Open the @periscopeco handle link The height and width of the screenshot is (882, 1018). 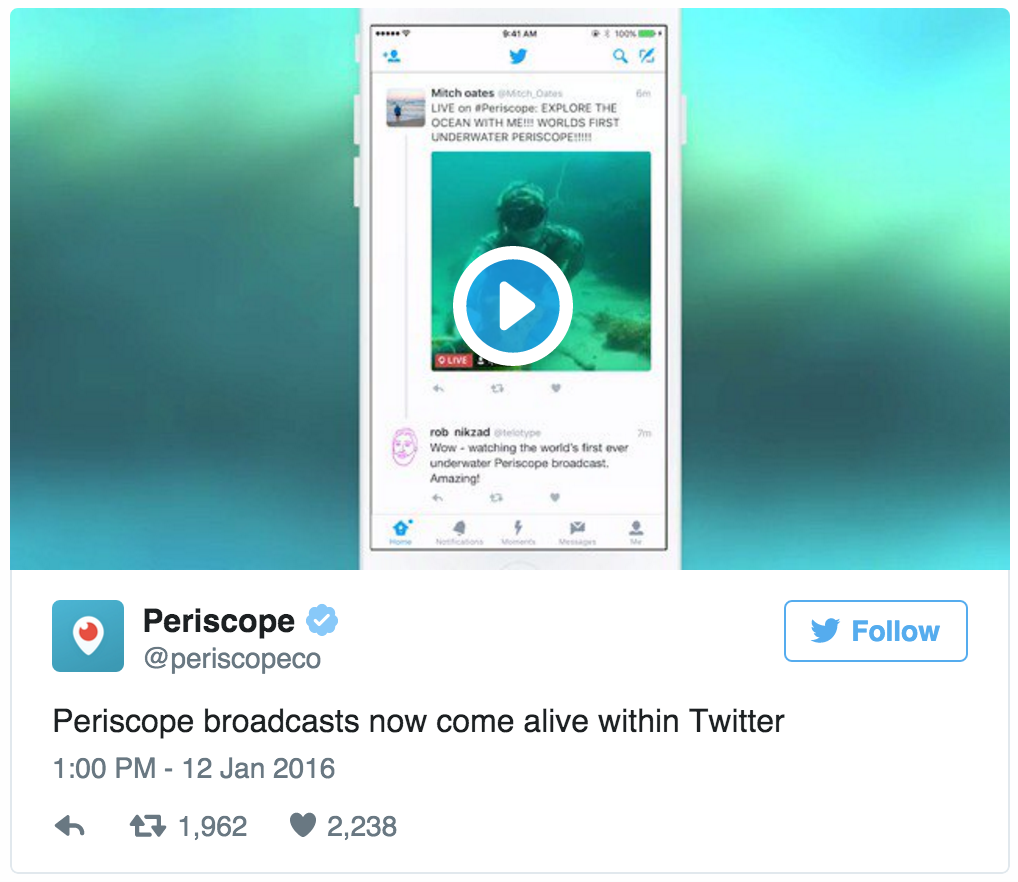point(232,658)
